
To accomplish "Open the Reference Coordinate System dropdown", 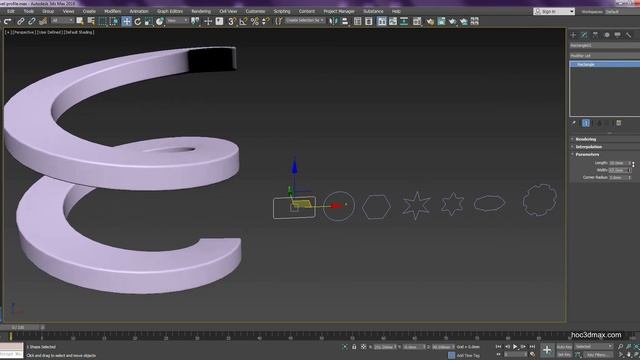I will click(177, 20).
